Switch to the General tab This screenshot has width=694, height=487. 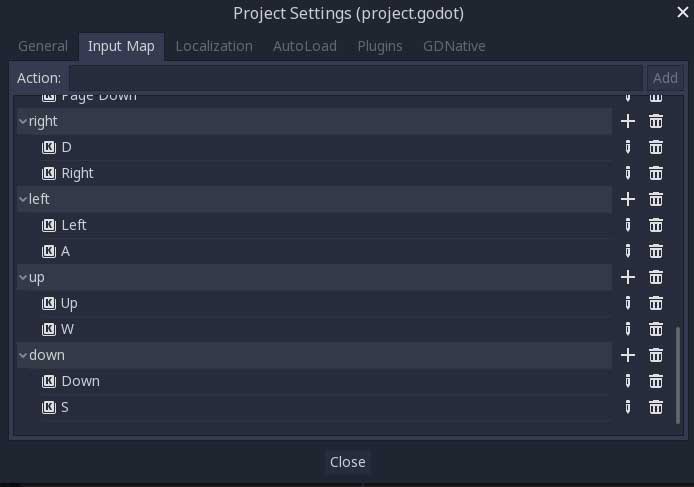[x=43, y=46]
